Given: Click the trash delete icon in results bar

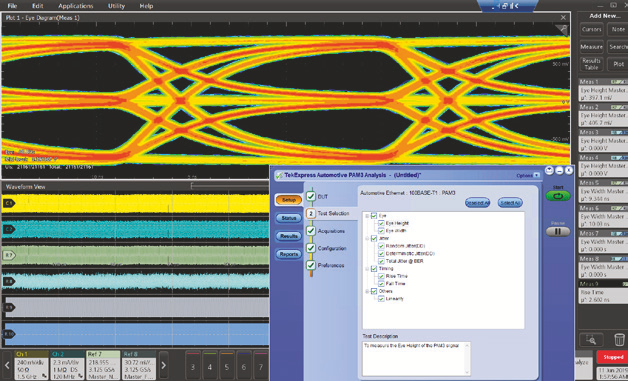Looking at the screenshot, I should (x=619, y=340).
